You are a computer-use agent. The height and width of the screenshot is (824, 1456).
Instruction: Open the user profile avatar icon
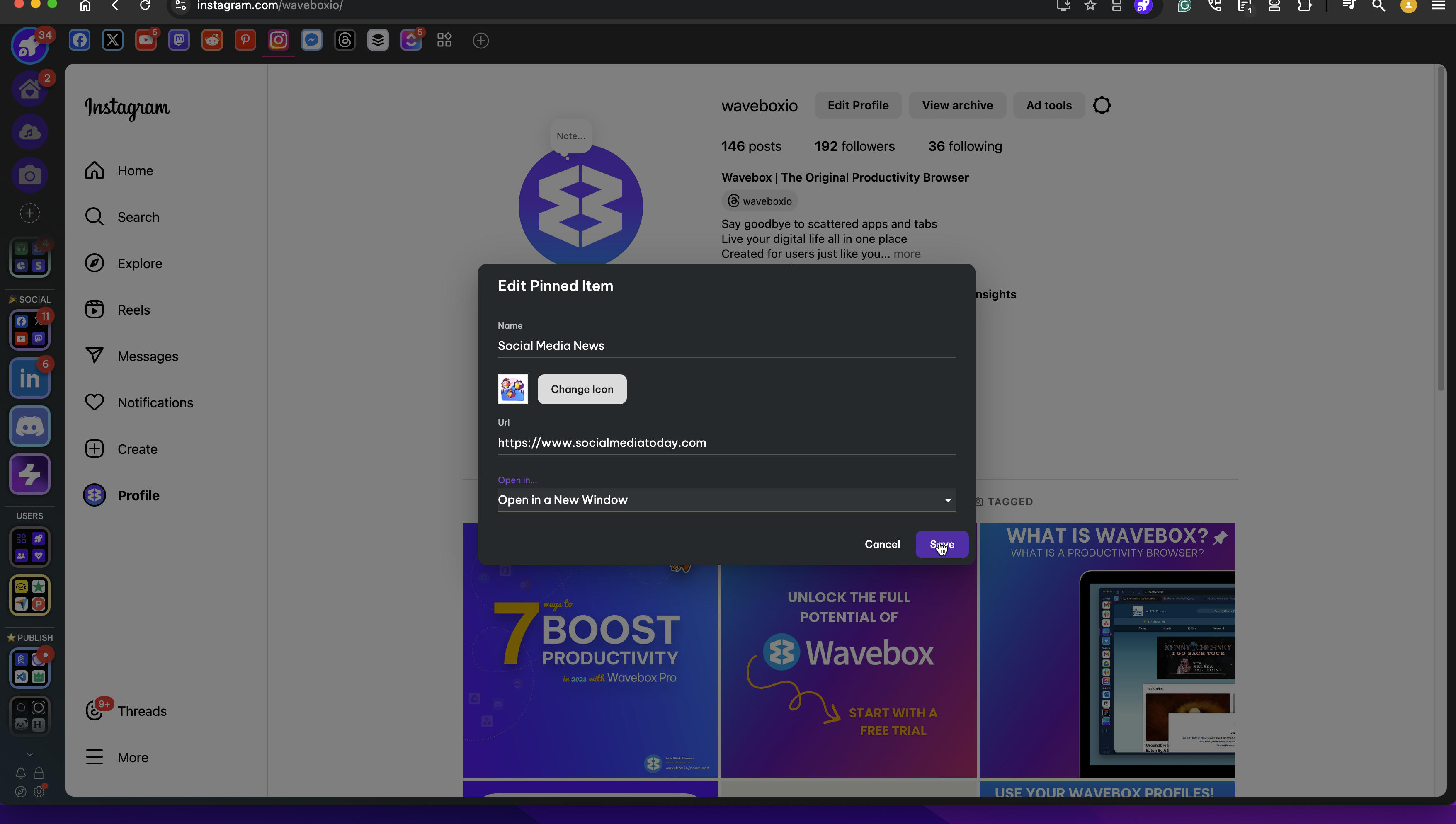point(1408,6)
